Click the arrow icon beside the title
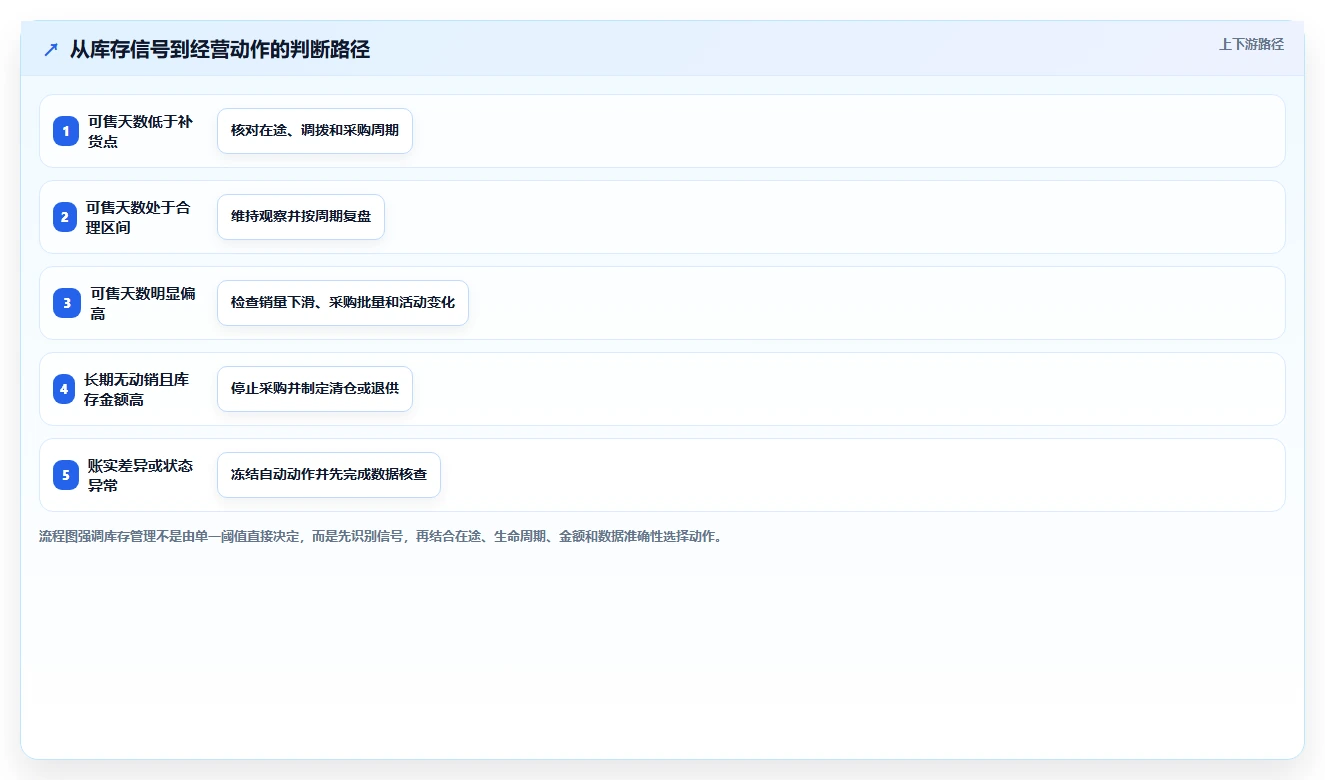1325x780 pixels. pyautogui.click(x=51, y=49)
